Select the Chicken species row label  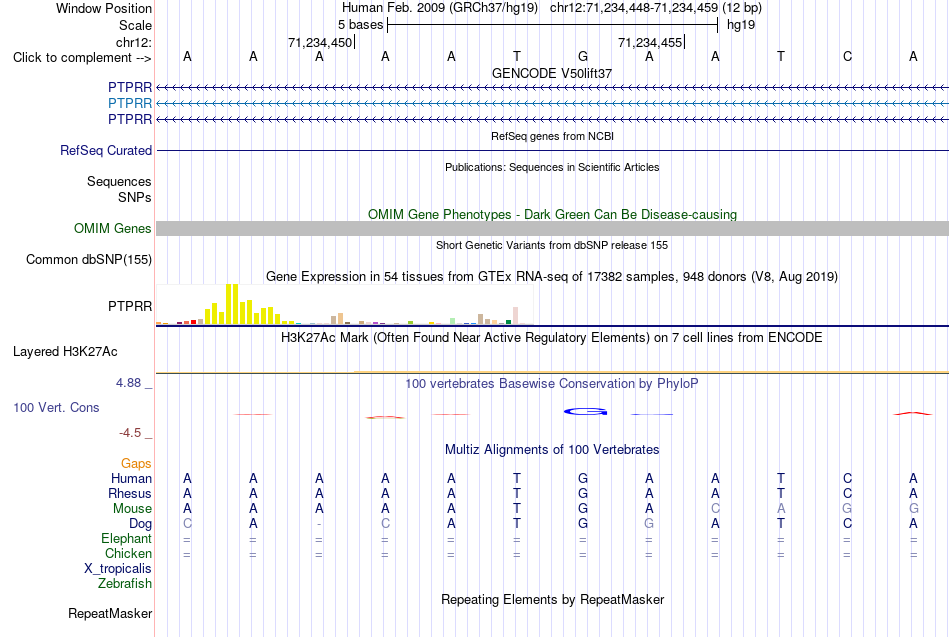click(128, 553)
